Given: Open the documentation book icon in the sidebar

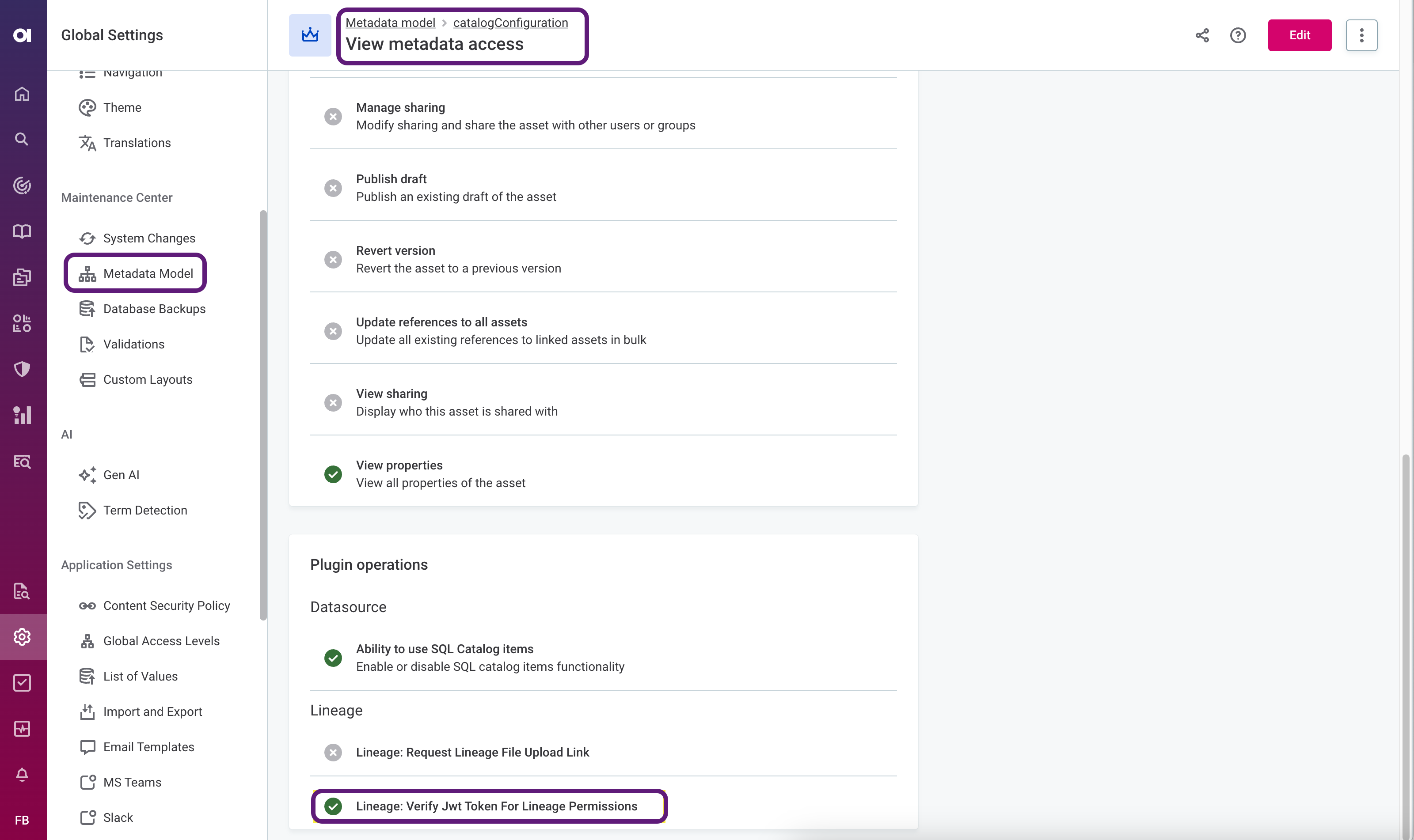Looking at the screenshot, I should (22, 231).
